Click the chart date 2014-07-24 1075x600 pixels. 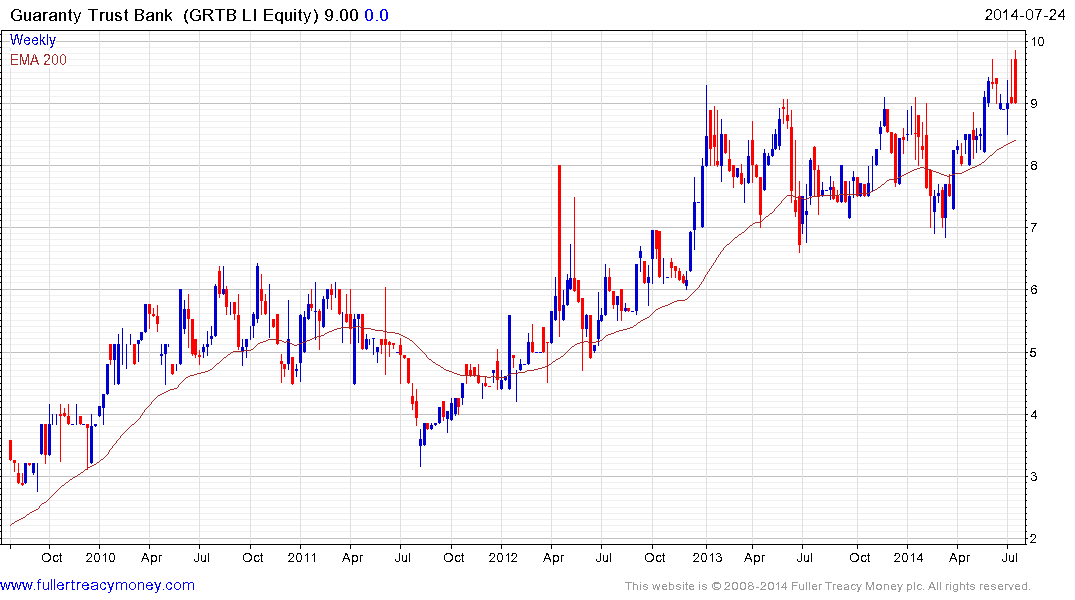tap(1025, 14)
